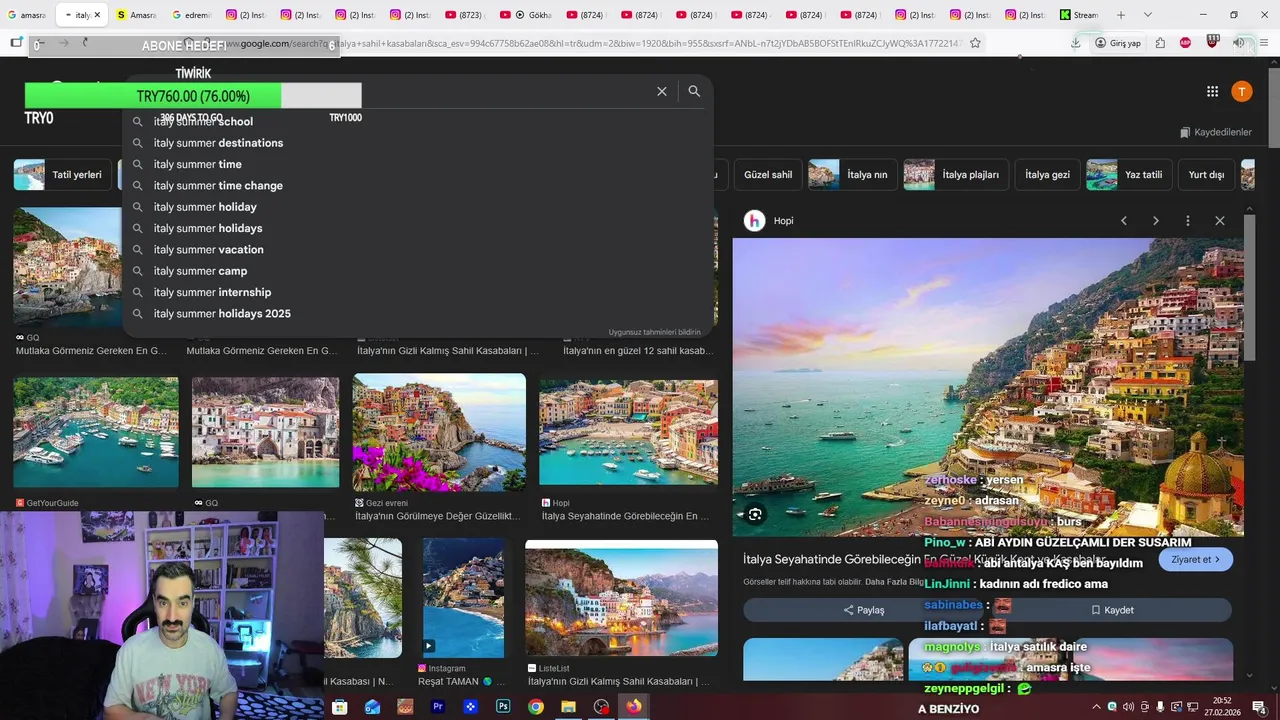
Task: Open the Hopi source name in preview
Action: [x=784, y=221]
